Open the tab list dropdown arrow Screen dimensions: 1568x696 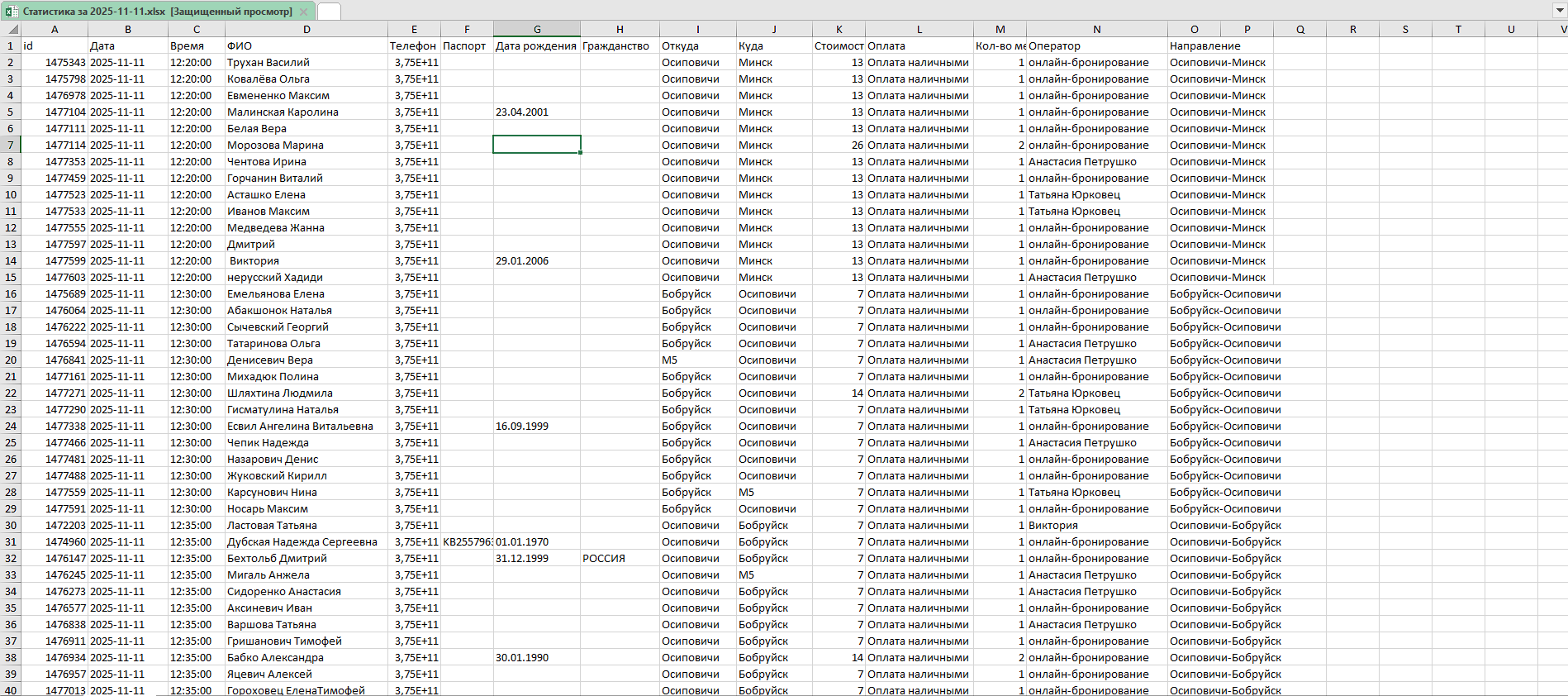[1558, 11]
